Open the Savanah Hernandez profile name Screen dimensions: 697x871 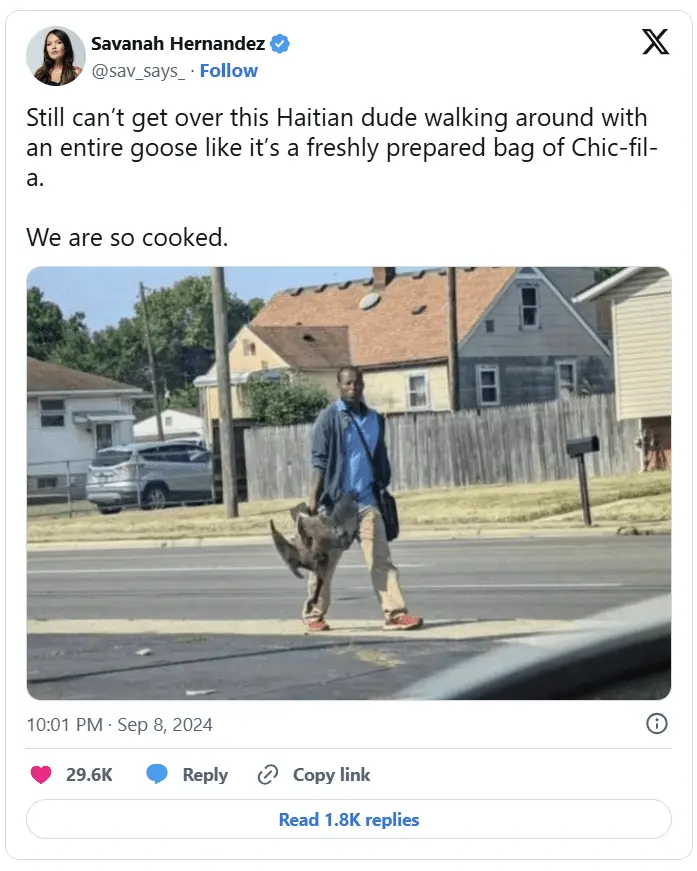178,43
